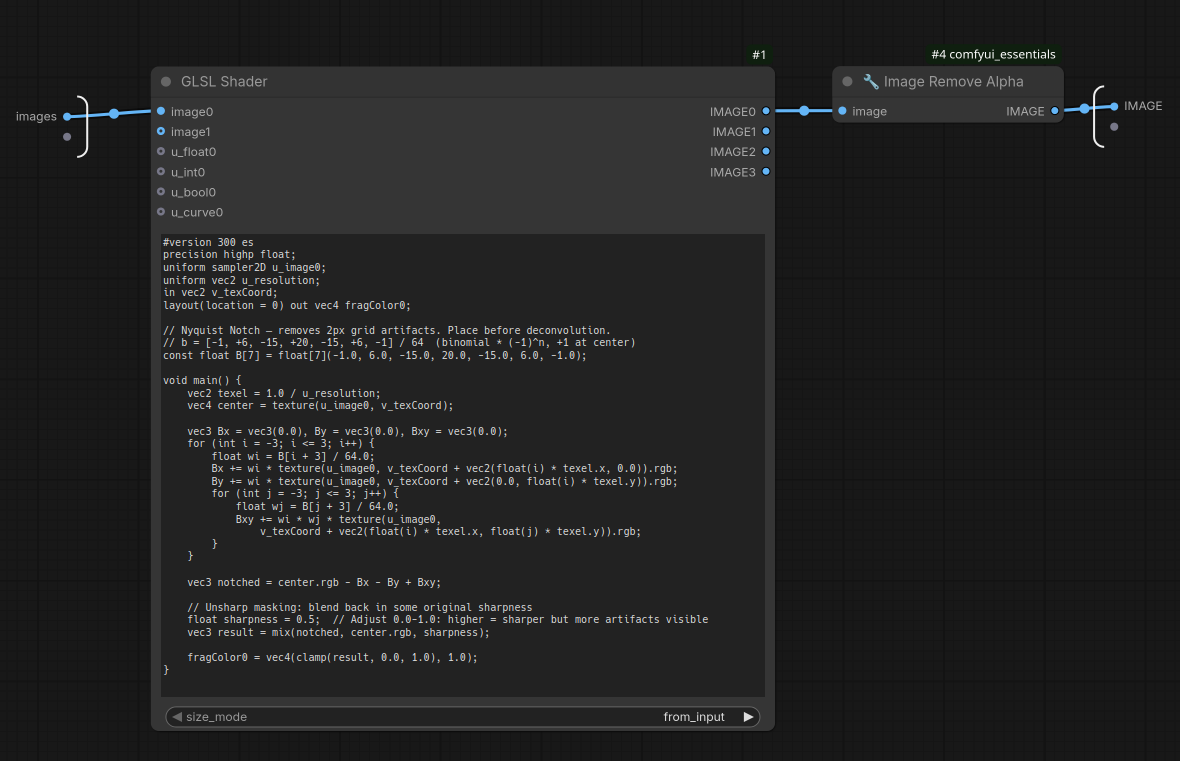The width and height of the screenshot is (1180, 761).
Task: Click the u_curve0 input socket
Action: pos(161,212)
